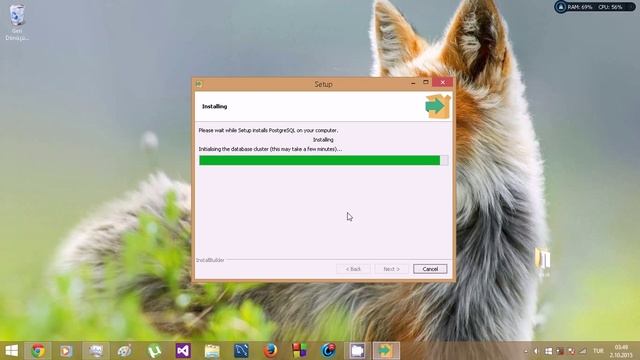Screen dimensions: 640x360
Task: Open the colorful squares taskbar icon
Action: coord(299,351)
